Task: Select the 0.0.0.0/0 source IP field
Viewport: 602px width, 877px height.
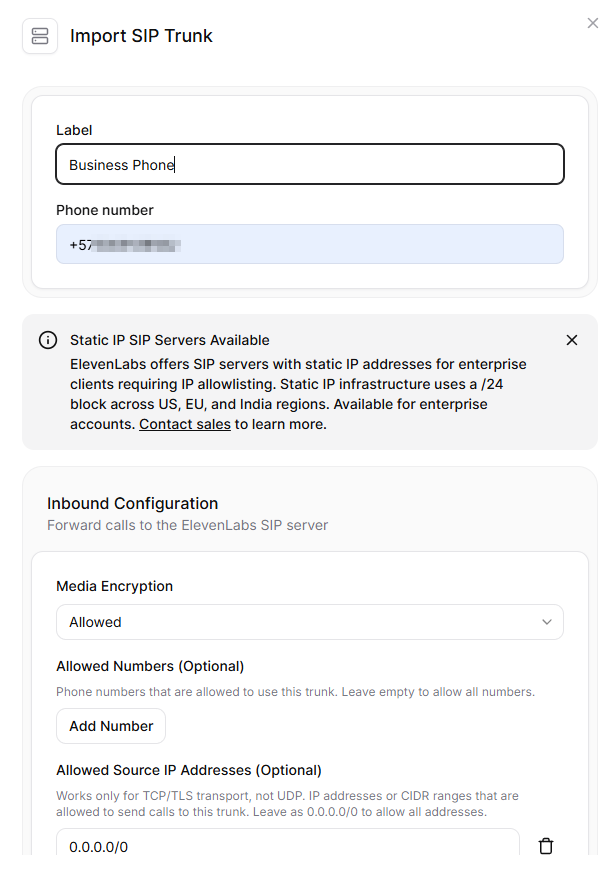Action: coord(287,846)
